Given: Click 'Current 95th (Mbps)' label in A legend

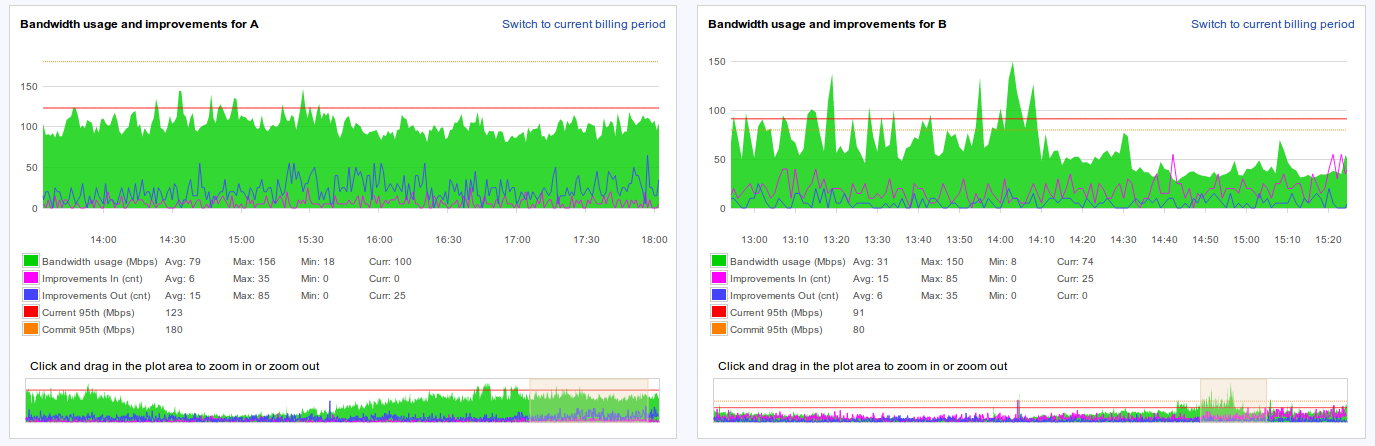Looking at the screenshot, I should [89, 313].
